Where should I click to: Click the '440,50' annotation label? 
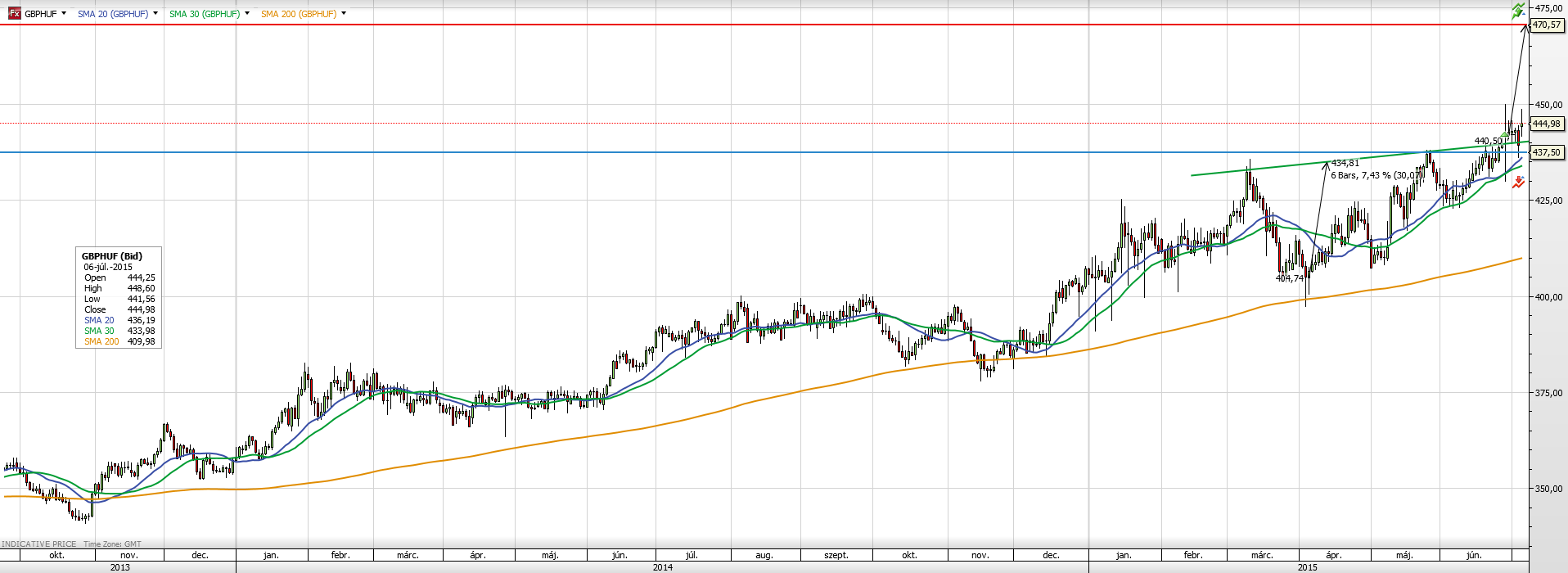(x=1489, y=141)
